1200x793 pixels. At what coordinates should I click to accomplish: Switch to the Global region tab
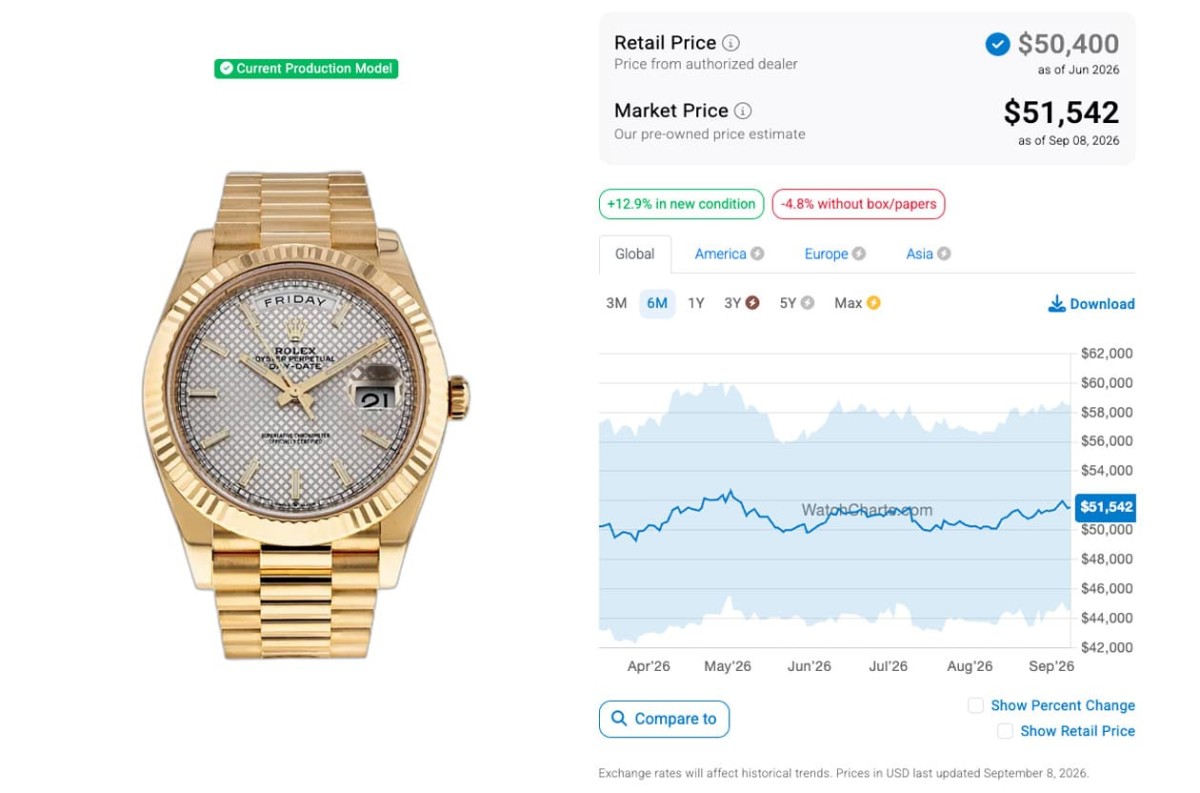click(x=635, y=254)
